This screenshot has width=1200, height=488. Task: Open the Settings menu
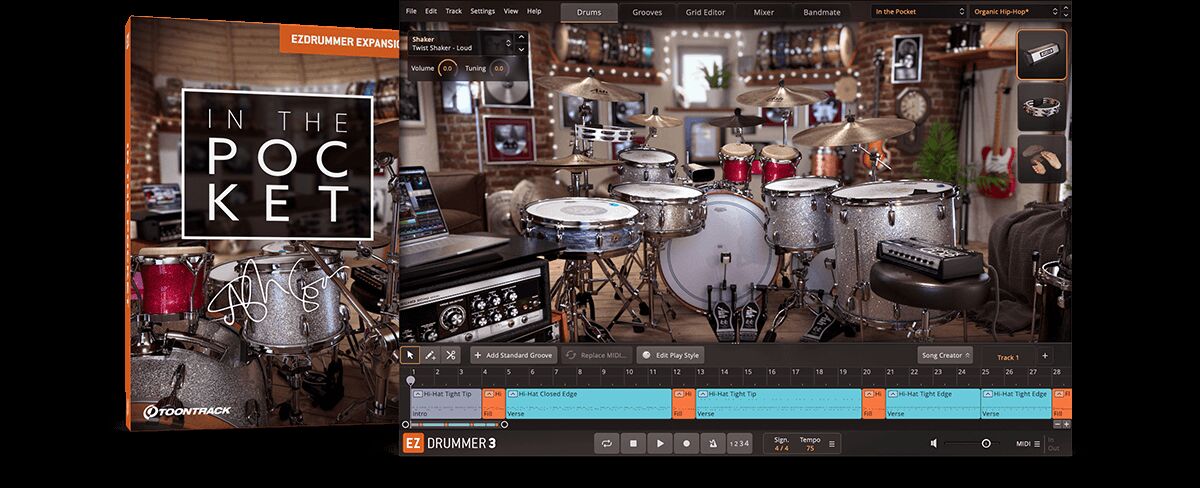[482, 11]
